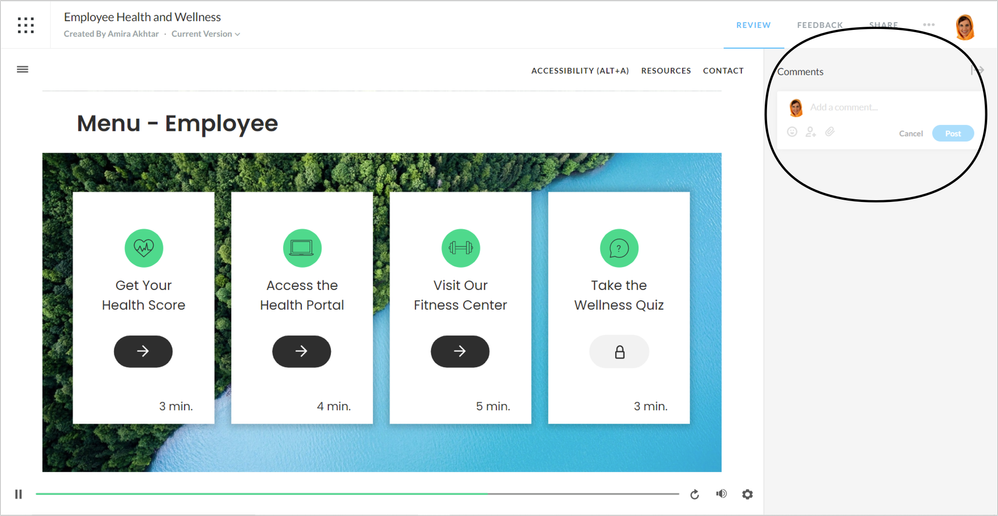Collapse the Comments panel arrow
Image resolution: width=998 pixels, height=516 pixels.
[x=978, y=70]
